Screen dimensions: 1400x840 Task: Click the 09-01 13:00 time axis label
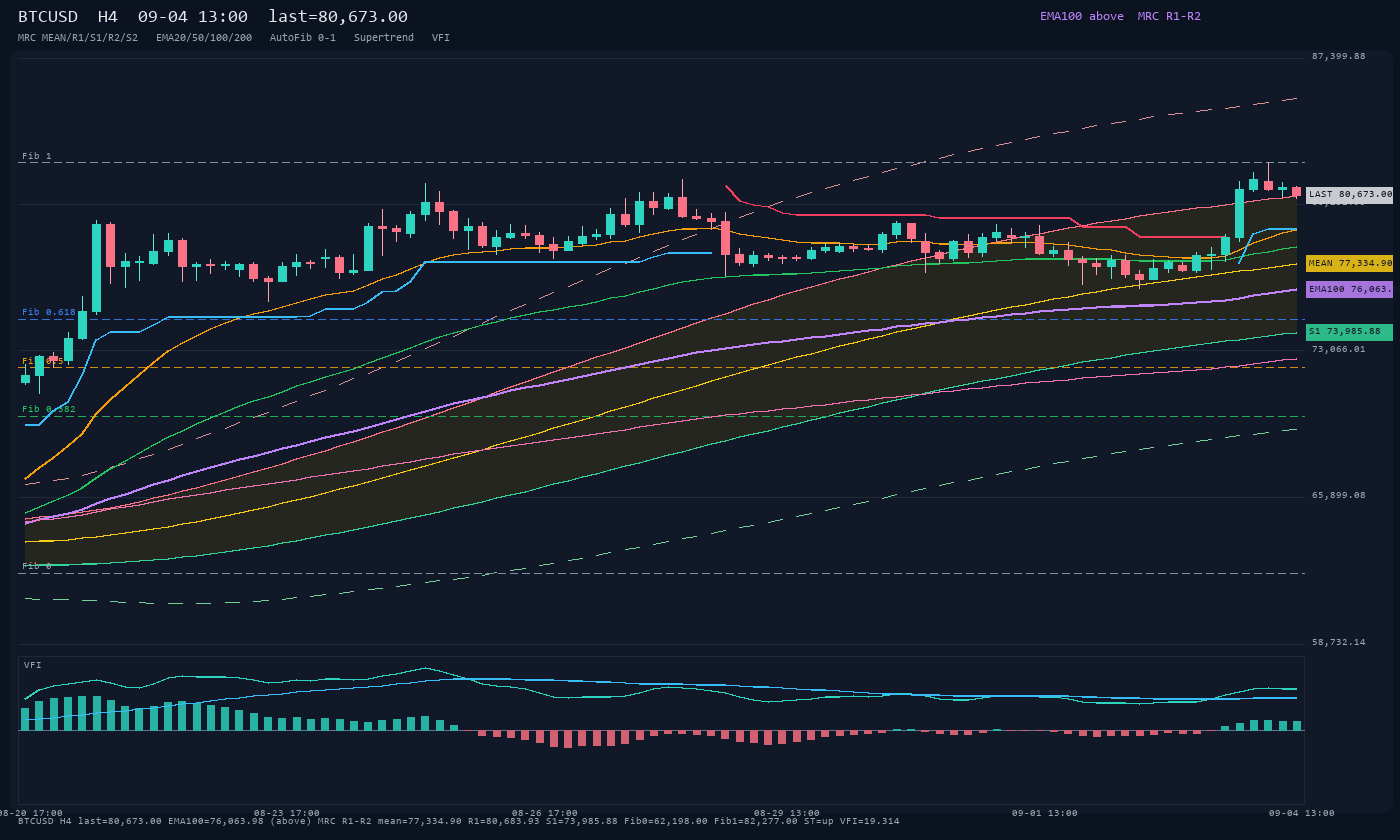(1045, 813)
